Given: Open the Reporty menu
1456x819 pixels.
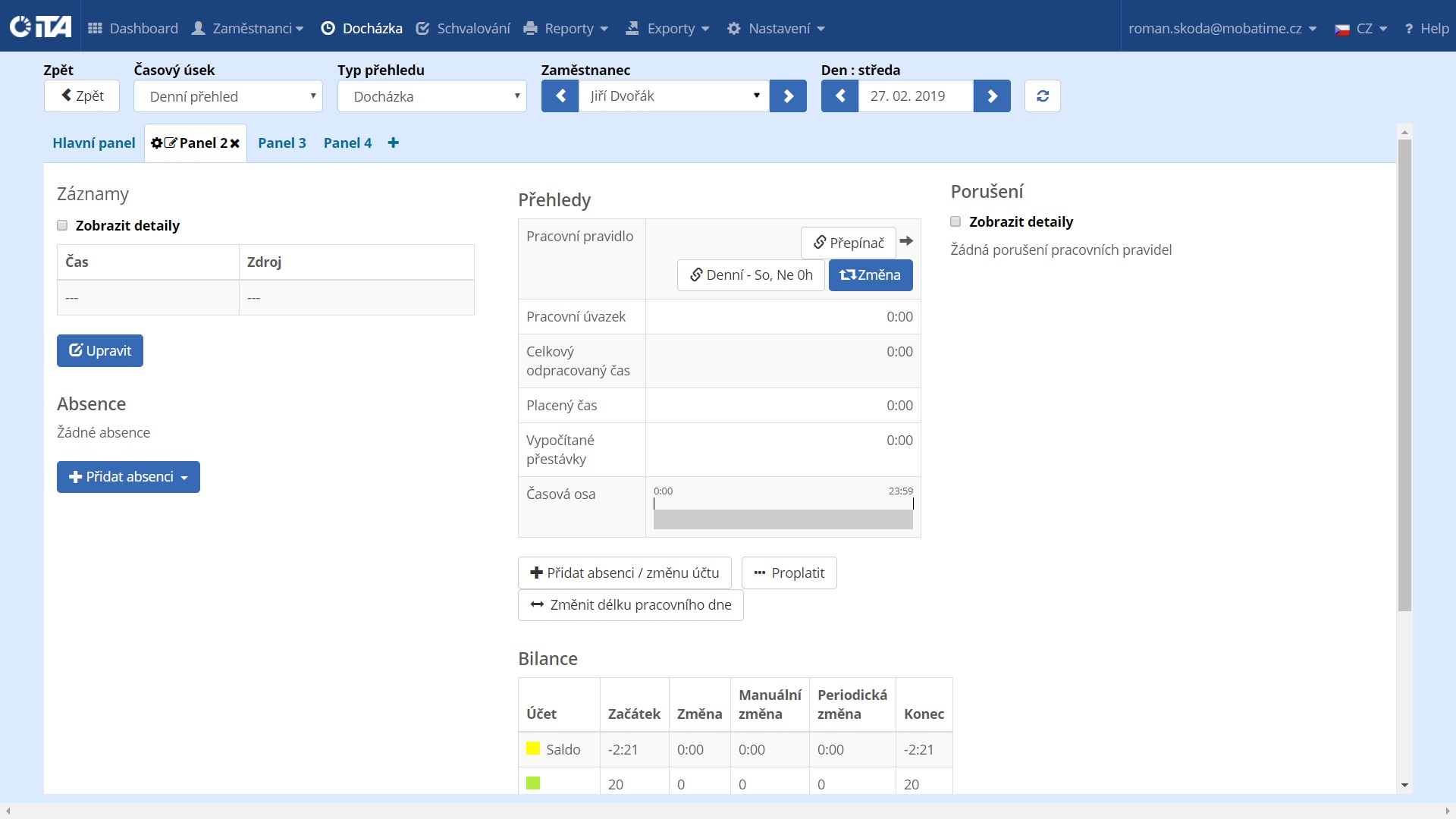Looking at the screenshot, I should (x=566, y=29).
